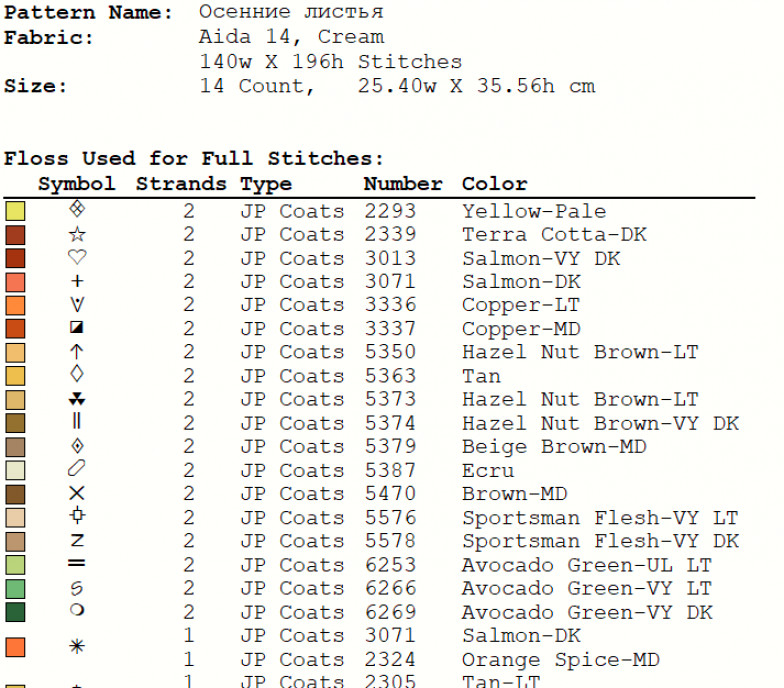Click the Symbol column header
Viewport: 784px width, 688px height.
point(77,184)
